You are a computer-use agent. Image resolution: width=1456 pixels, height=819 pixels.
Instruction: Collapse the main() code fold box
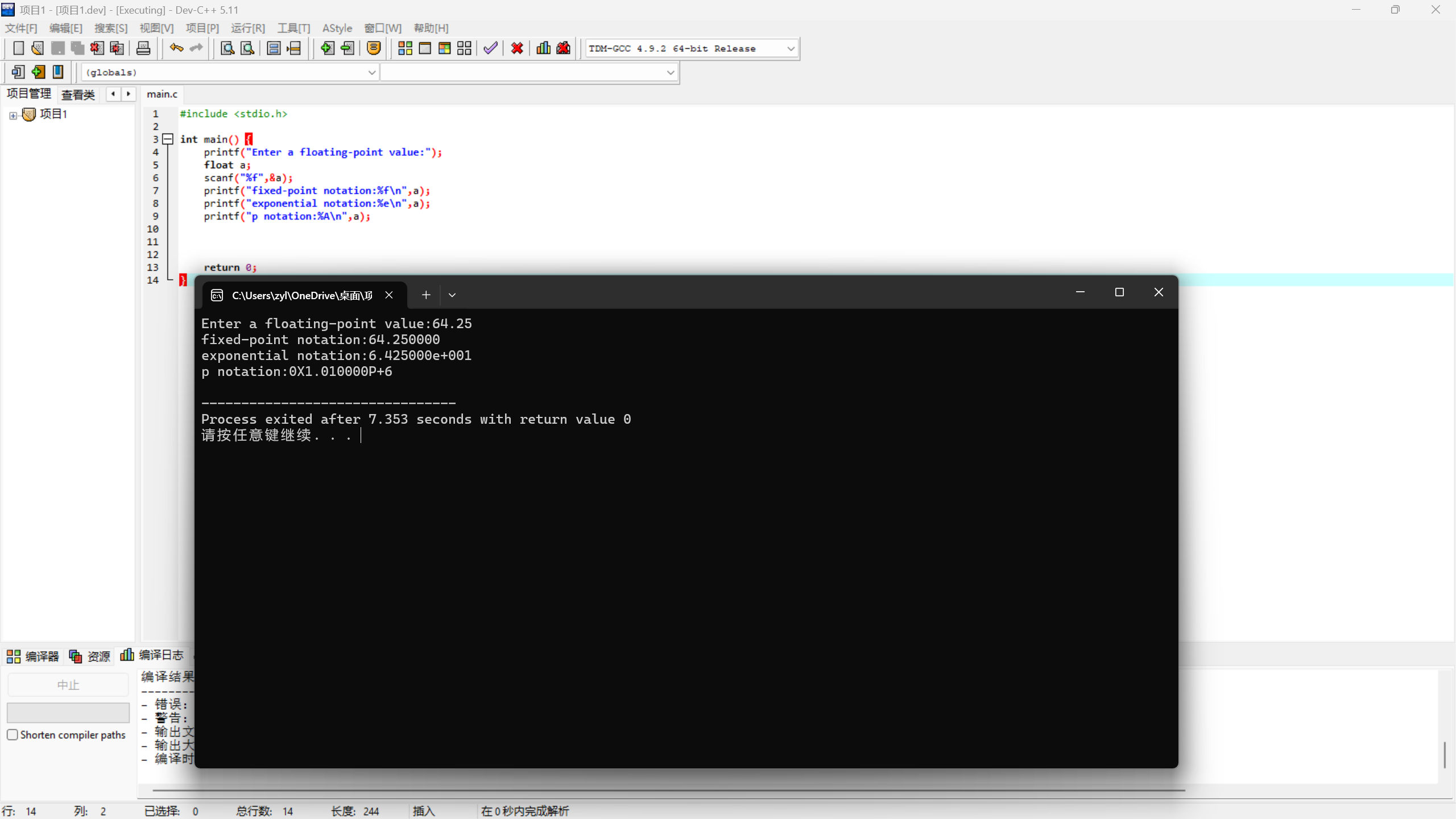coord(168,139)
